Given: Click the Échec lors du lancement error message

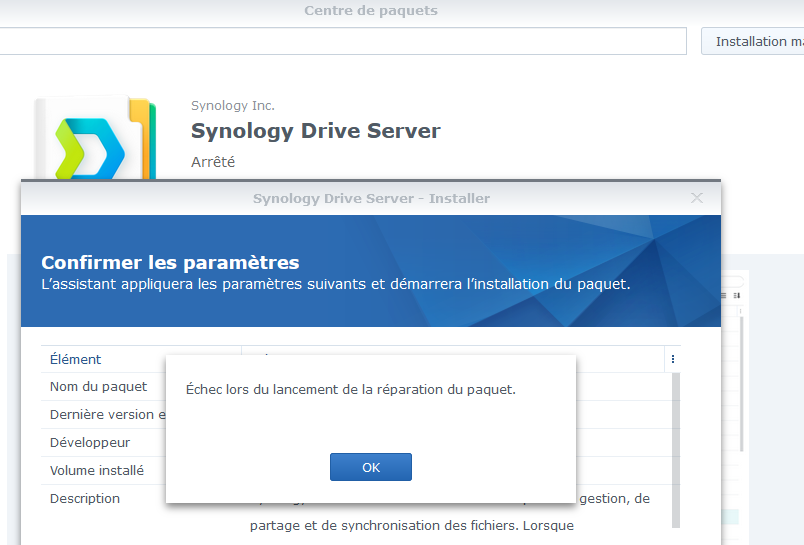Looking at the screenshot, I should (x=351, y=390).
